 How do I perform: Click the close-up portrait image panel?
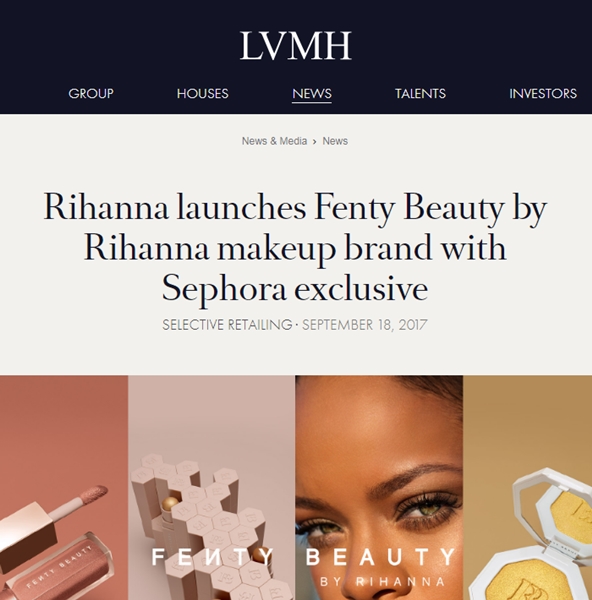click(379, 488)
